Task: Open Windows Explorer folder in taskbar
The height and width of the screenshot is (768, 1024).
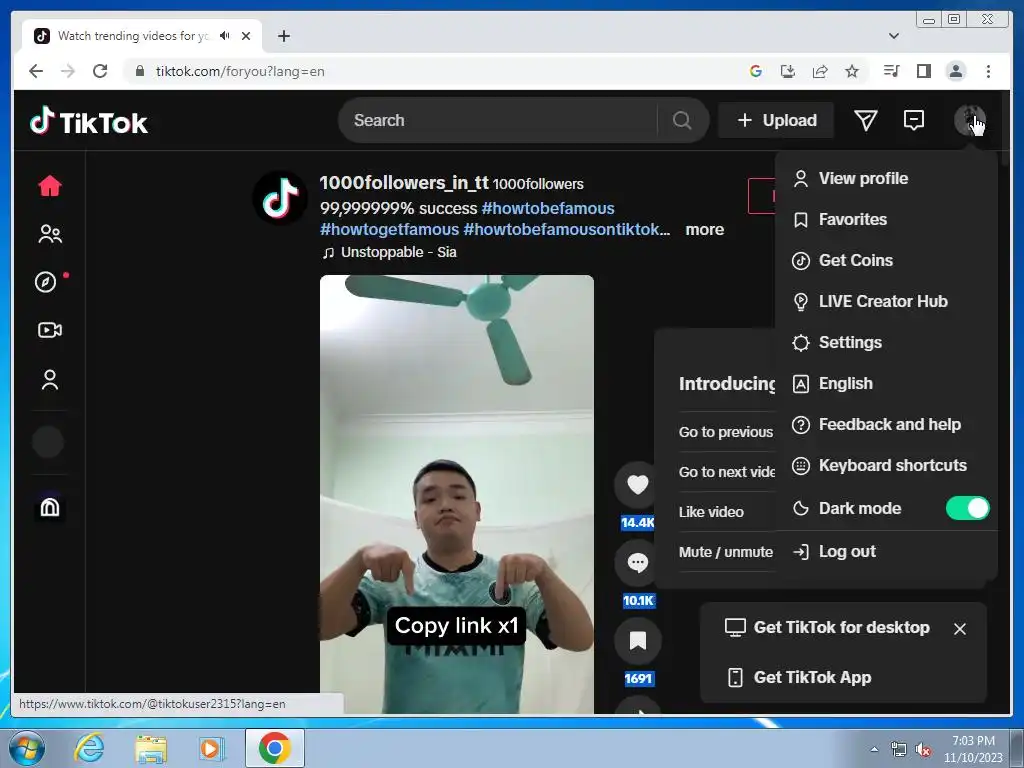Action: pos(151,748)
